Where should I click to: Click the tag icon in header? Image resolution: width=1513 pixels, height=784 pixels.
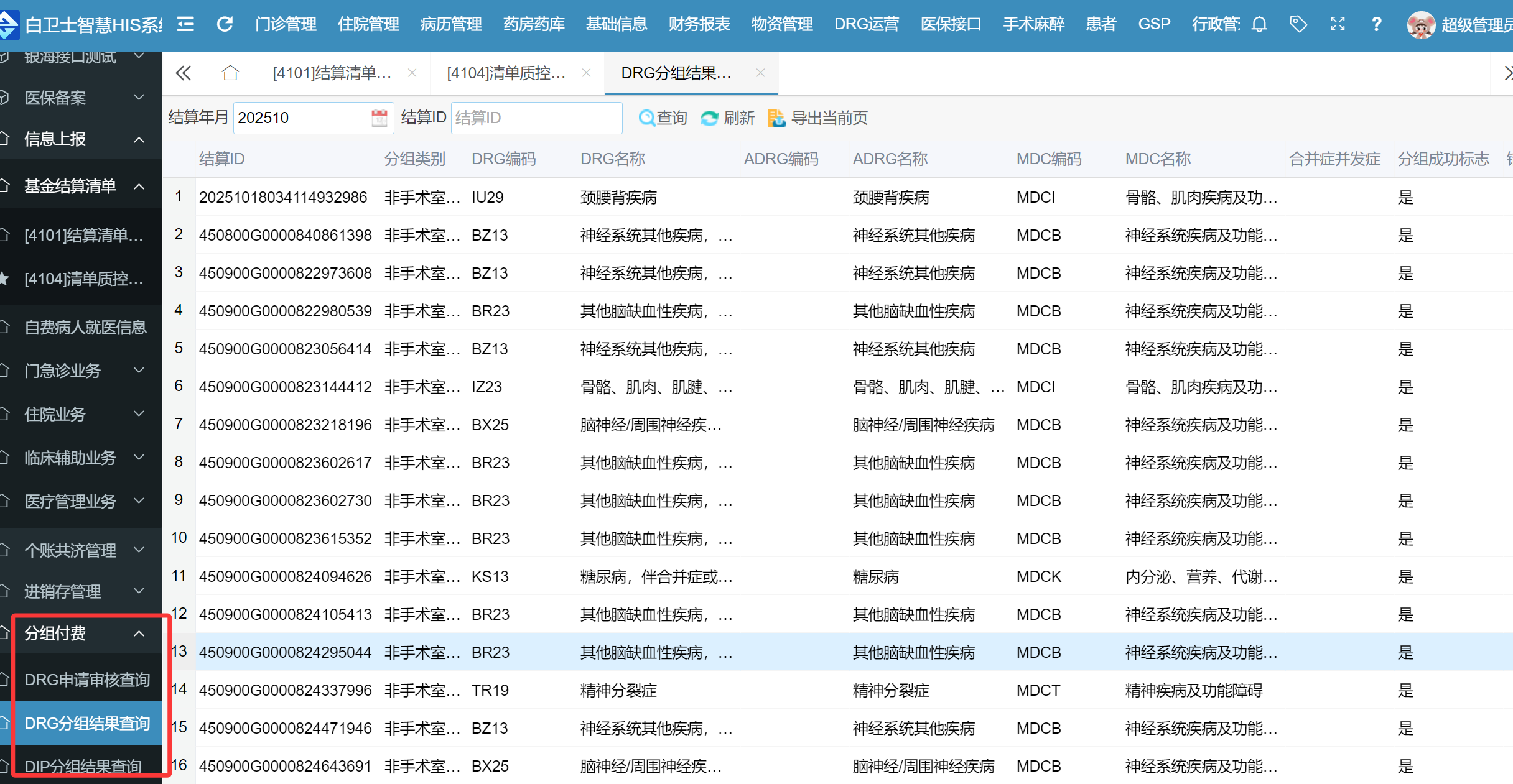coord(1298,24)
